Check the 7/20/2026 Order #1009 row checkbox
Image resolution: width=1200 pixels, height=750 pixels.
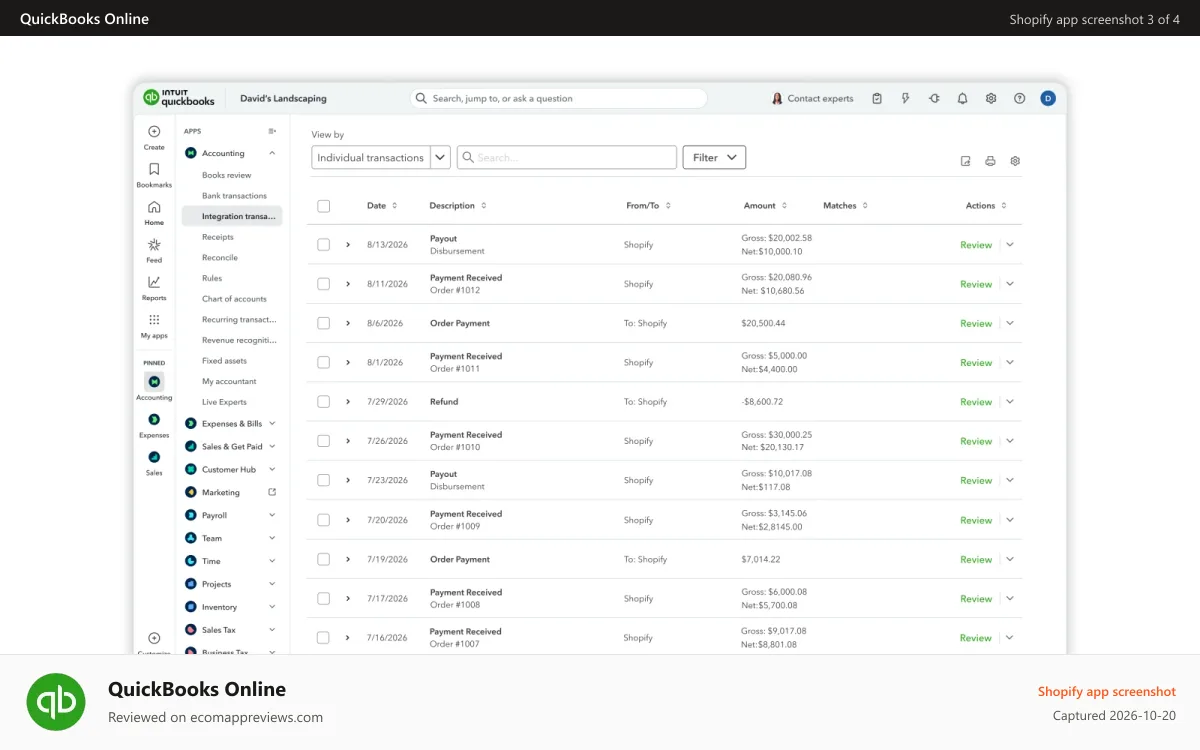pos(323,520)
